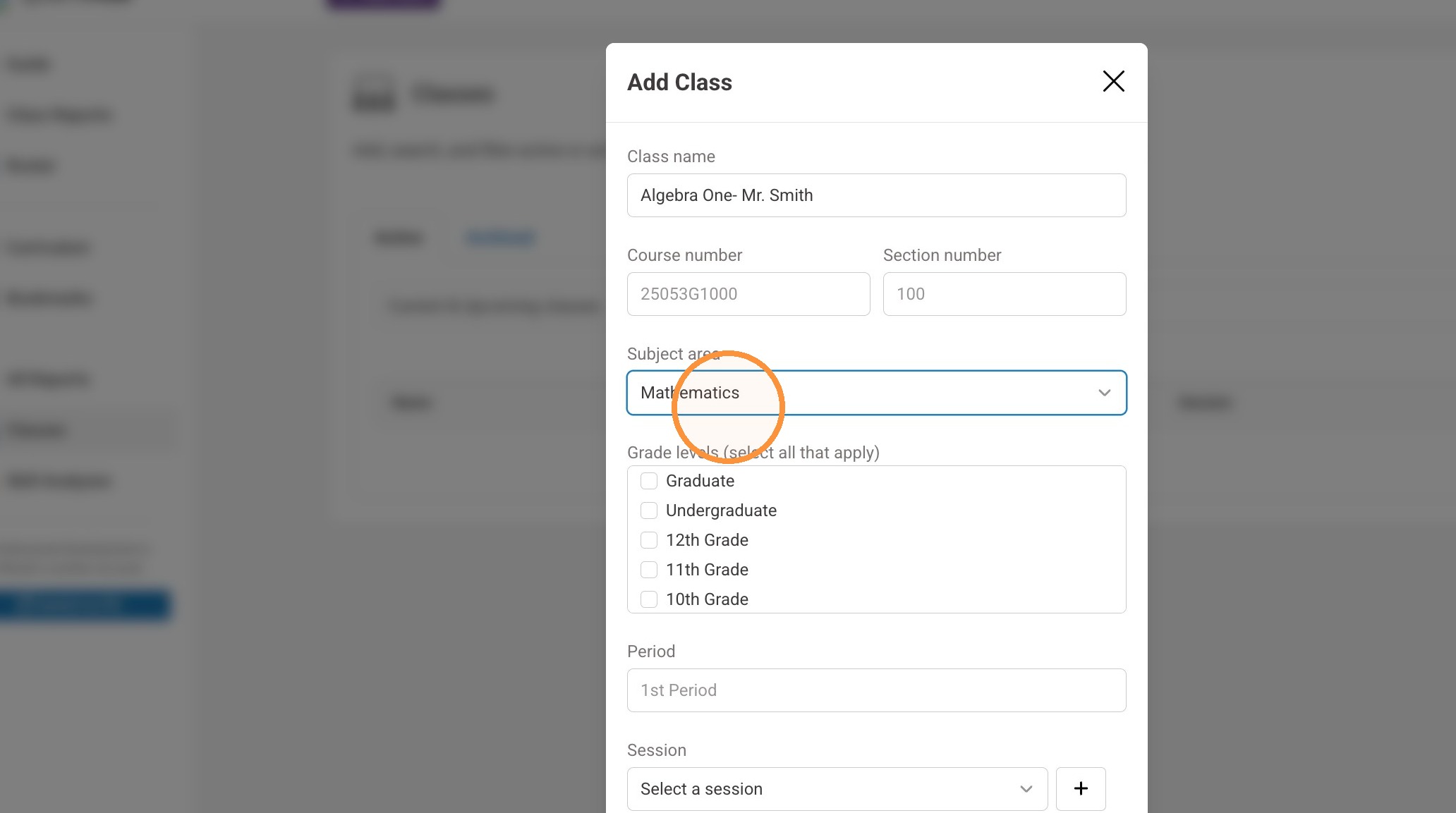Check the Undergraduate grade level

point(649,511)
